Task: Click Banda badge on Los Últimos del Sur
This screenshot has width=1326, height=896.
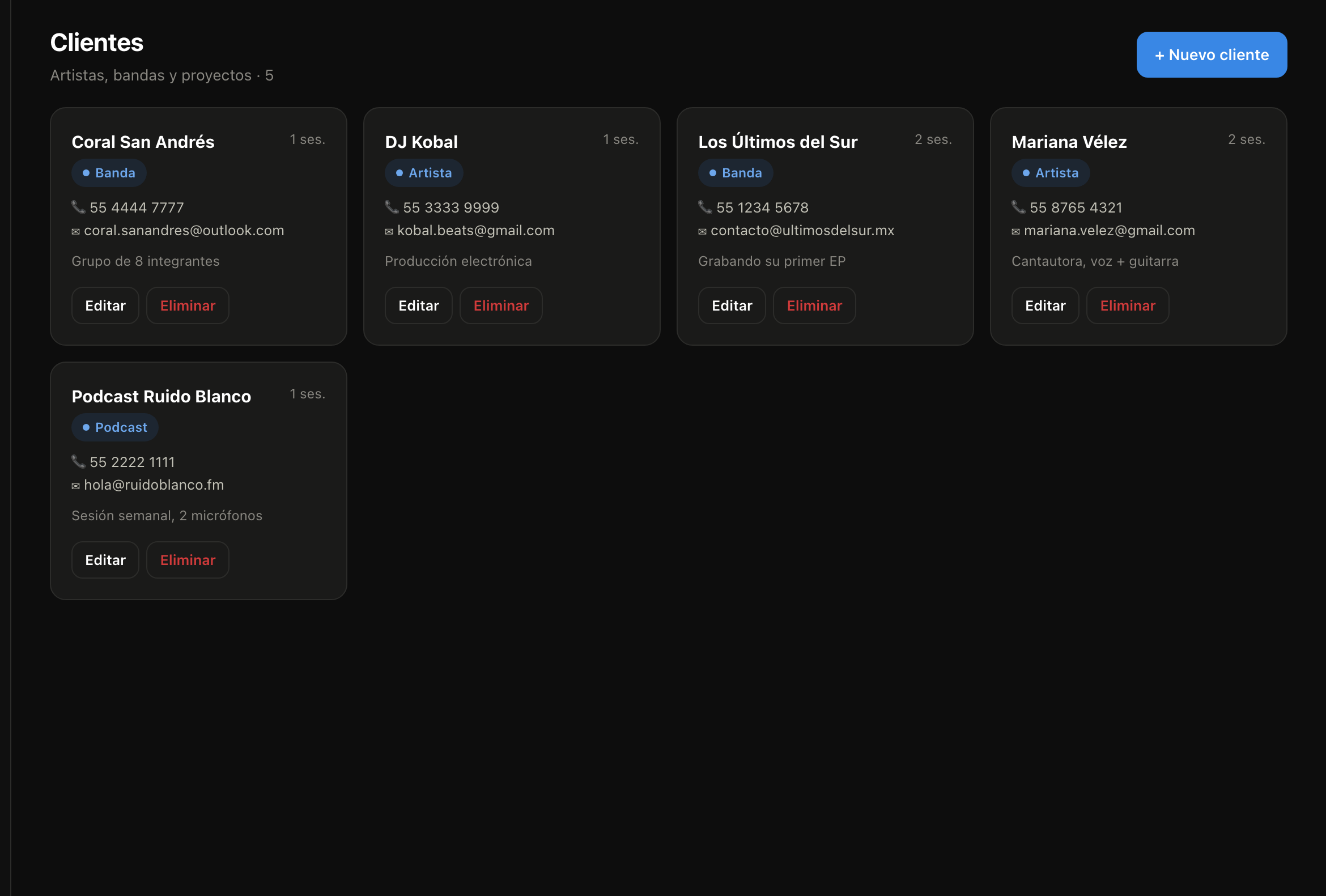Action: tap(736, 173)
